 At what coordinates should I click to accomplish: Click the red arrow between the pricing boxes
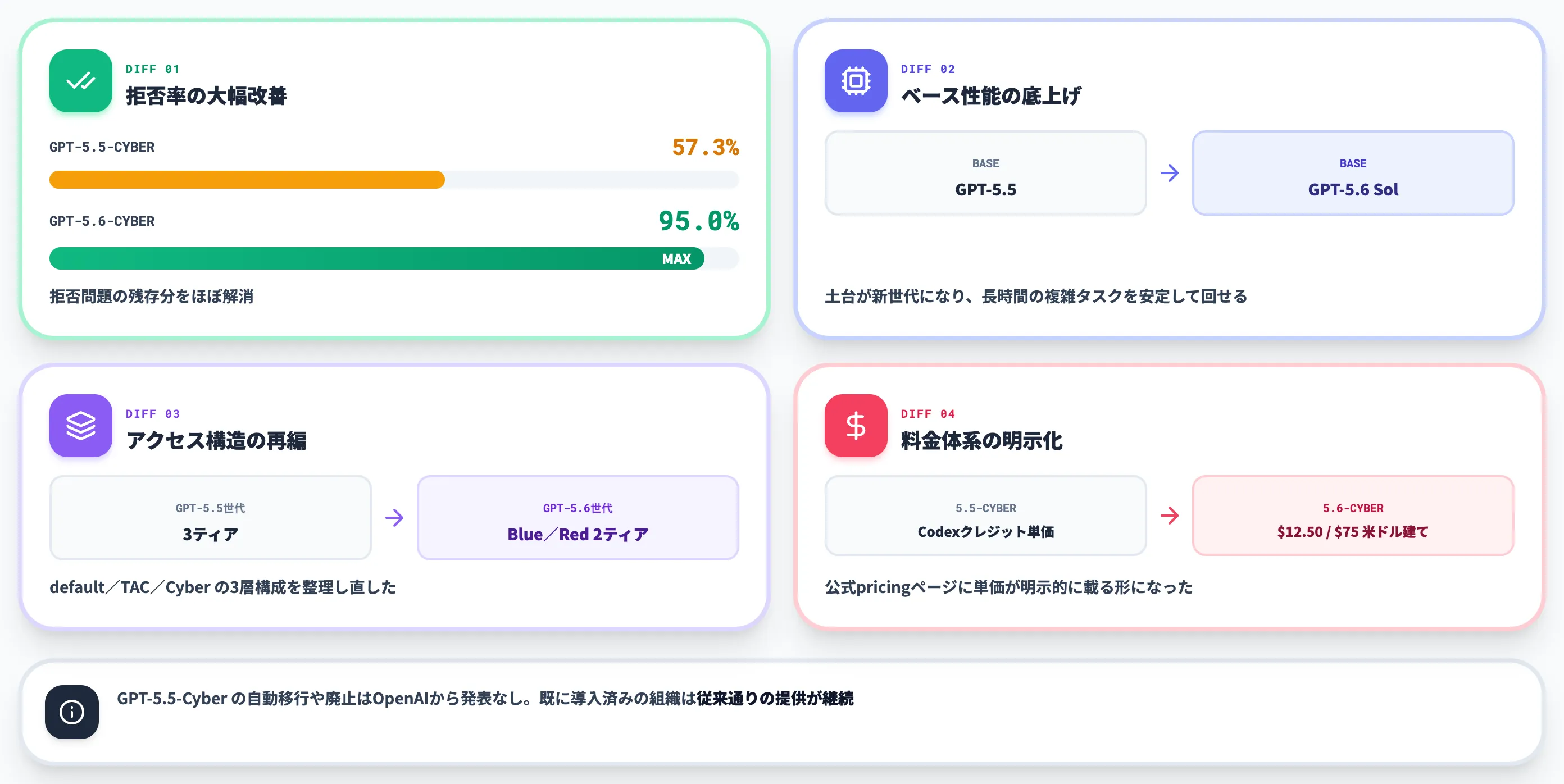[x=1170, y=516]
